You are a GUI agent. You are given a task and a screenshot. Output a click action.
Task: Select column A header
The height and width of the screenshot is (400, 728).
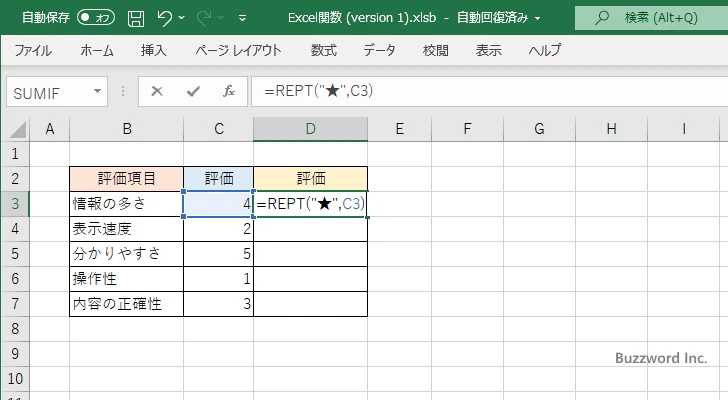point(50,129)
